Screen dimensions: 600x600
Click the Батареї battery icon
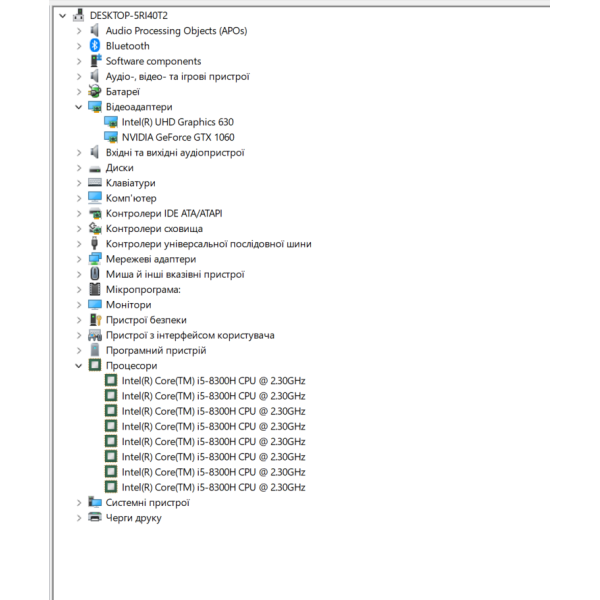coord(95,91)
